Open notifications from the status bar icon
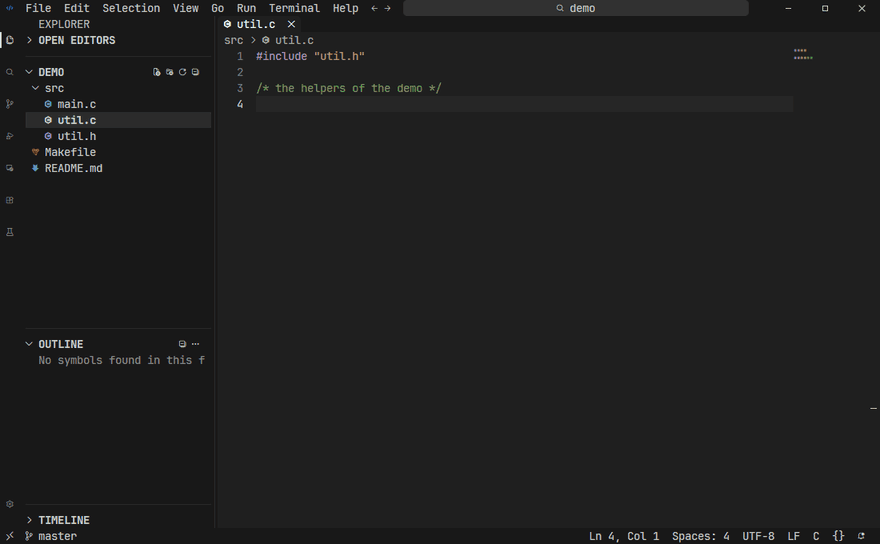This screenshot has width=880, height=544. (861, 536)
